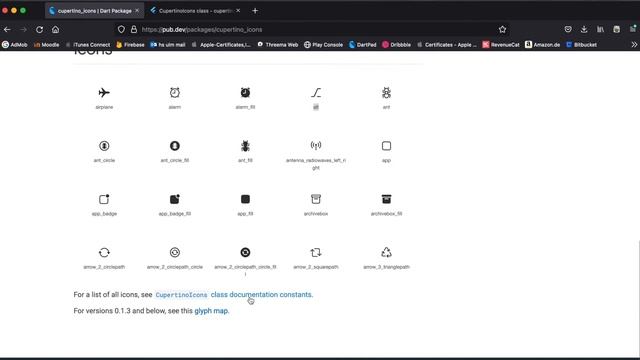Click the arrow_2_circlepath_circle icon
Image resolution: width=640 pixels, height=360 pixels.
click(x=175, y=252)
